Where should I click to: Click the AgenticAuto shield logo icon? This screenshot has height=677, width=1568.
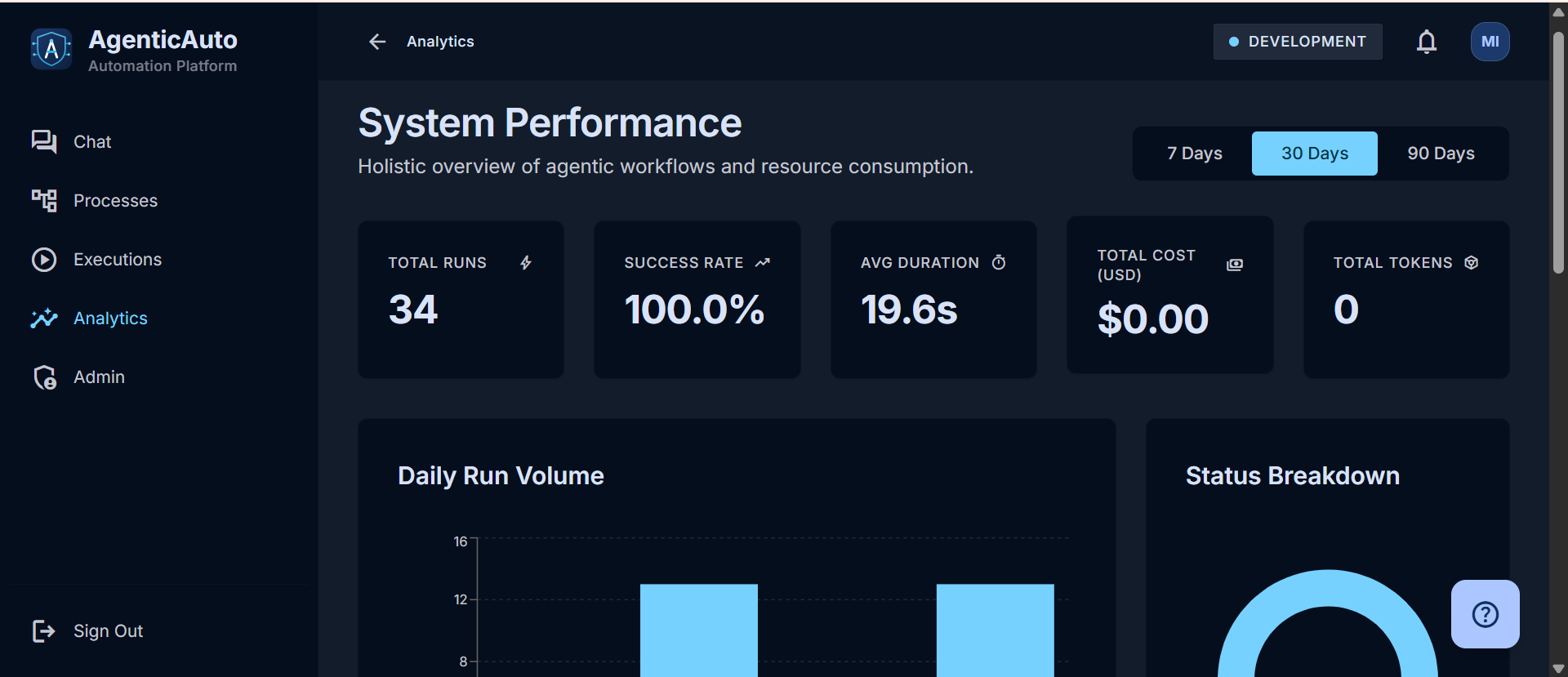(51, 49)
